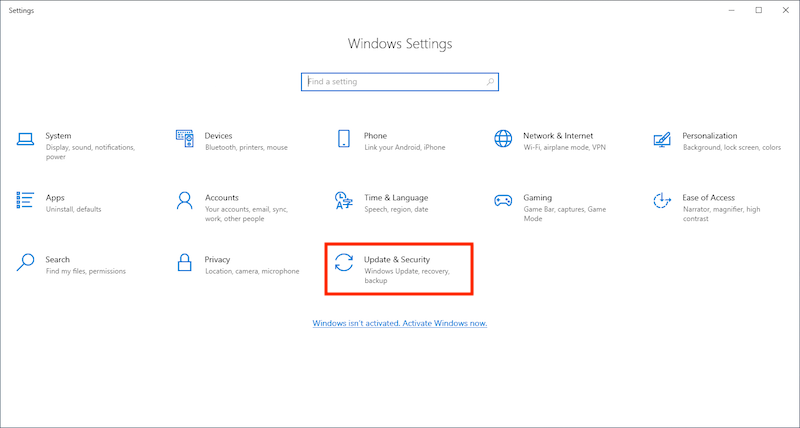Viewport: 800px width, 428px height.
Task: Click the Accounts title text
Action: pyautogui.click(x=222, y=197)
